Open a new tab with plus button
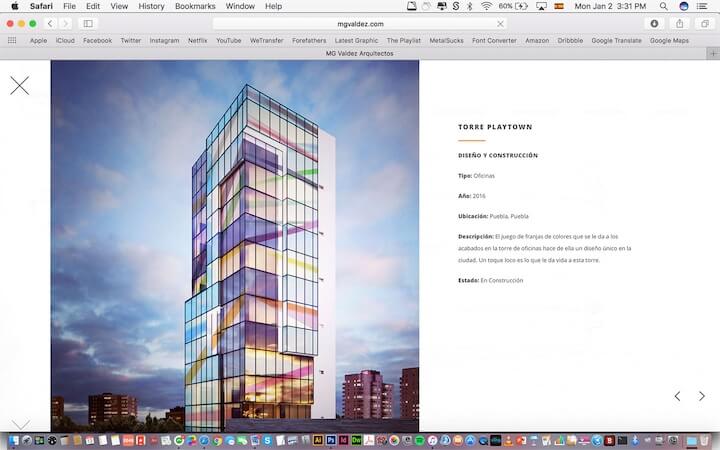Image resolution: width=720 pixels, height=450 pixels. pyautogui.click(x=713, y=53)
